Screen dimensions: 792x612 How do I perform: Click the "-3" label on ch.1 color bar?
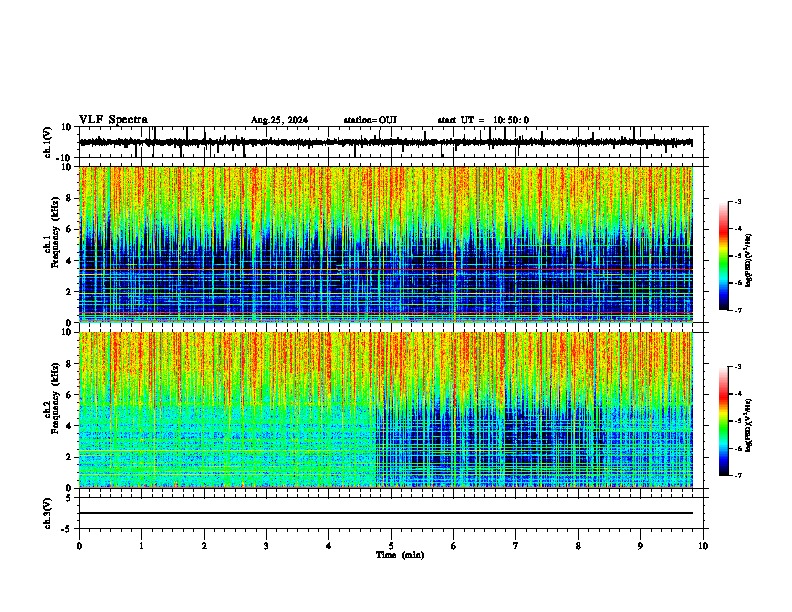737,201
